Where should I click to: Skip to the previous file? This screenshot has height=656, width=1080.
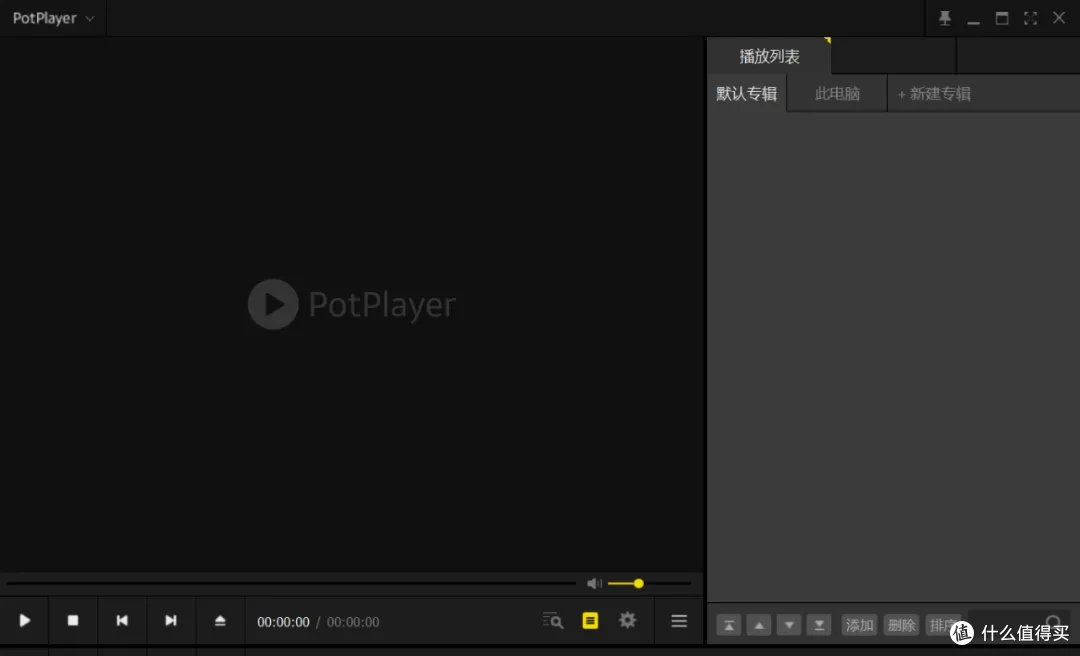[122, 621]
